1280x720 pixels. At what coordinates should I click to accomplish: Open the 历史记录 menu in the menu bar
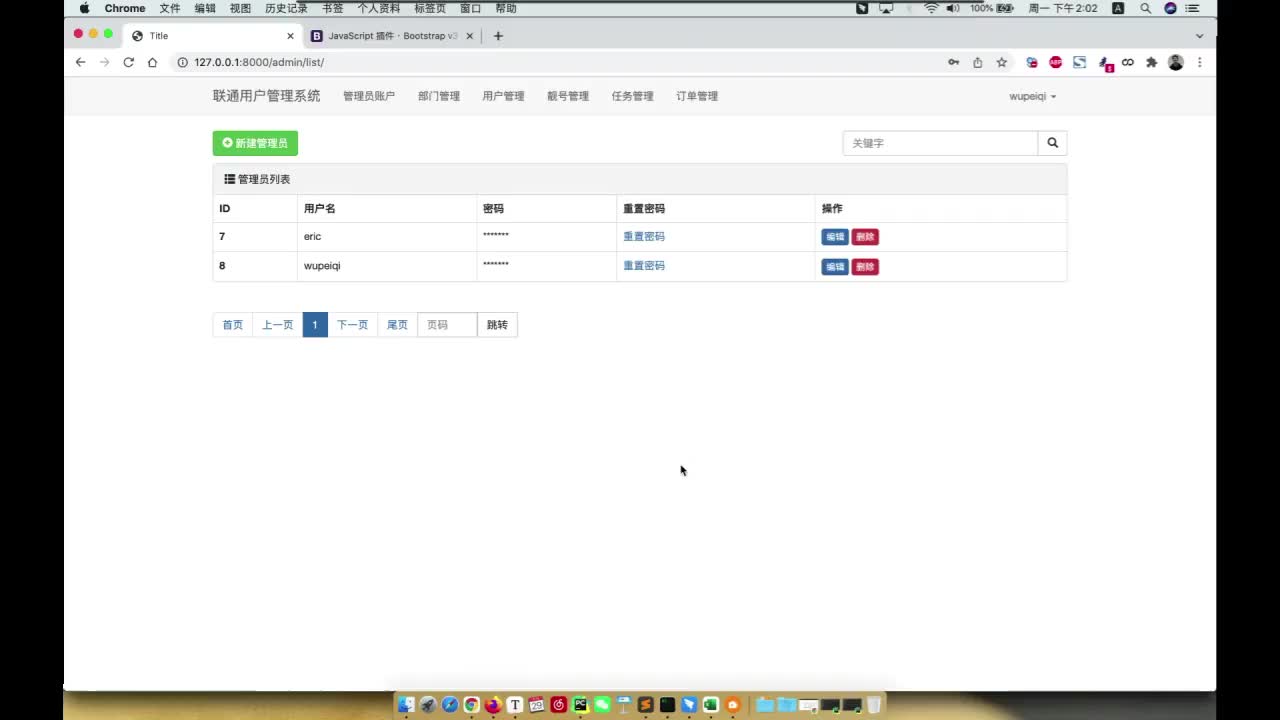tap(286, 8)
